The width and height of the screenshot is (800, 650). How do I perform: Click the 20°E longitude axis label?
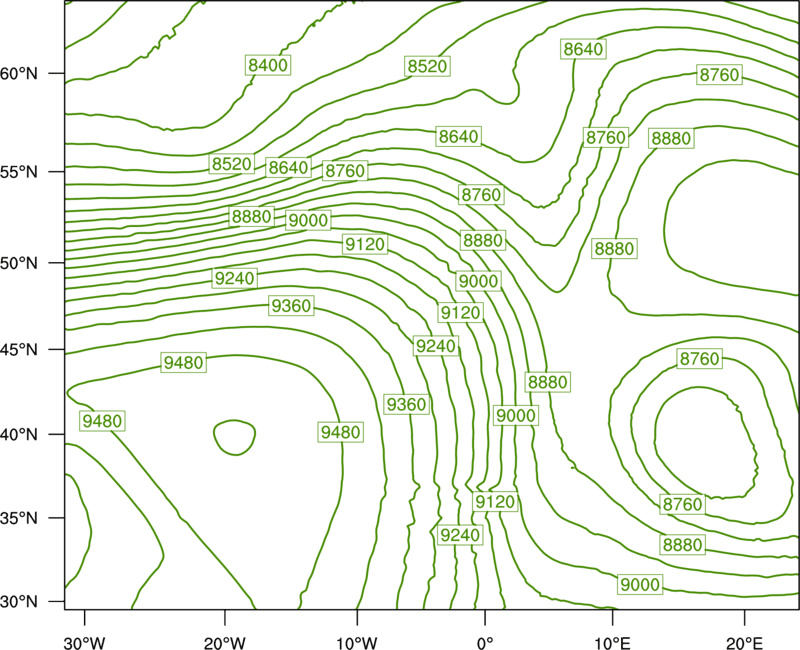click(744, 643)
